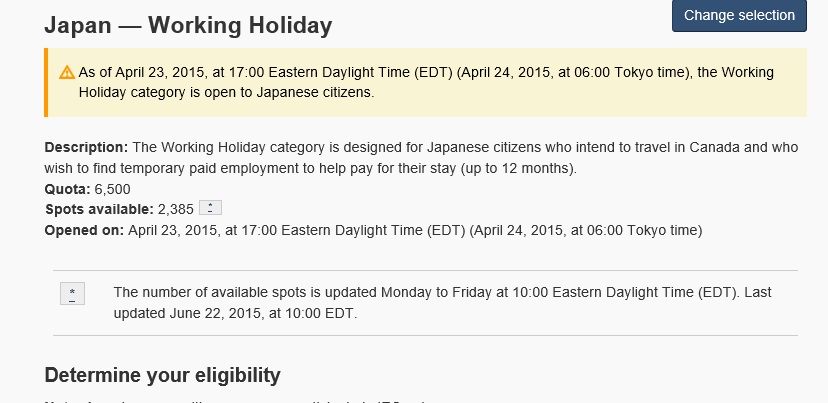
Task: Open footnote marker beside Spots available
Action: 210,208
